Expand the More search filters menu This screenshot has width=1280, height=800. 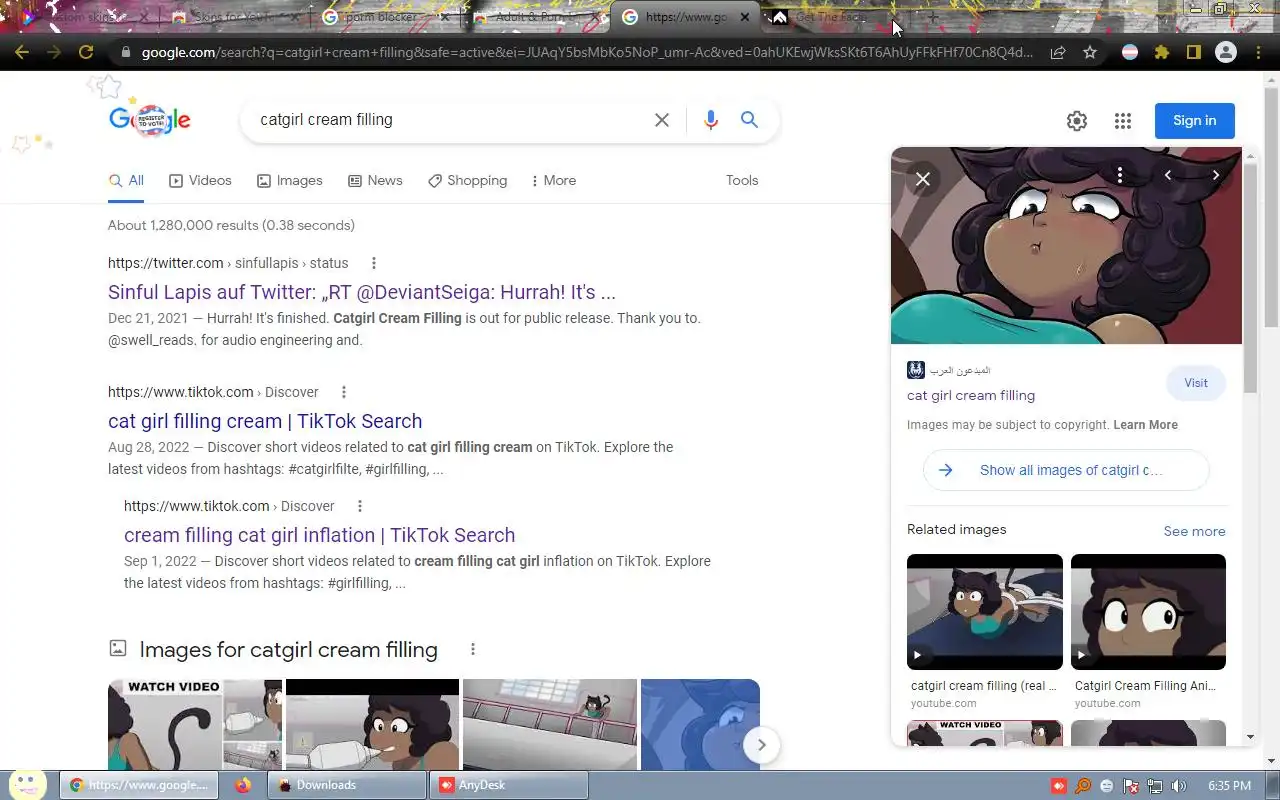pos(554,181)
